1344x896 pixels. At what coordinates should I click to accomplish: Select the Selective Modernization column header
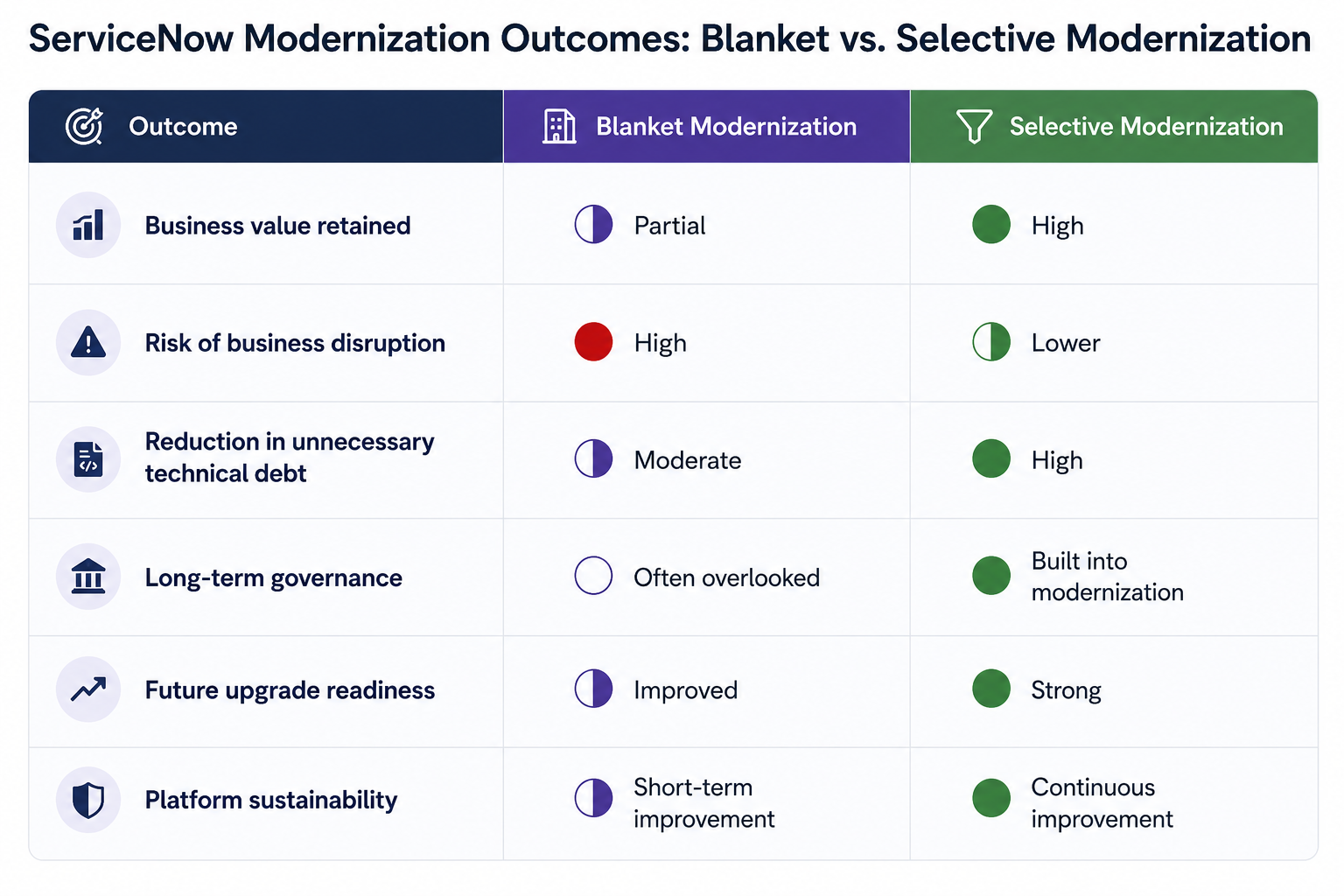(1115, 126)
